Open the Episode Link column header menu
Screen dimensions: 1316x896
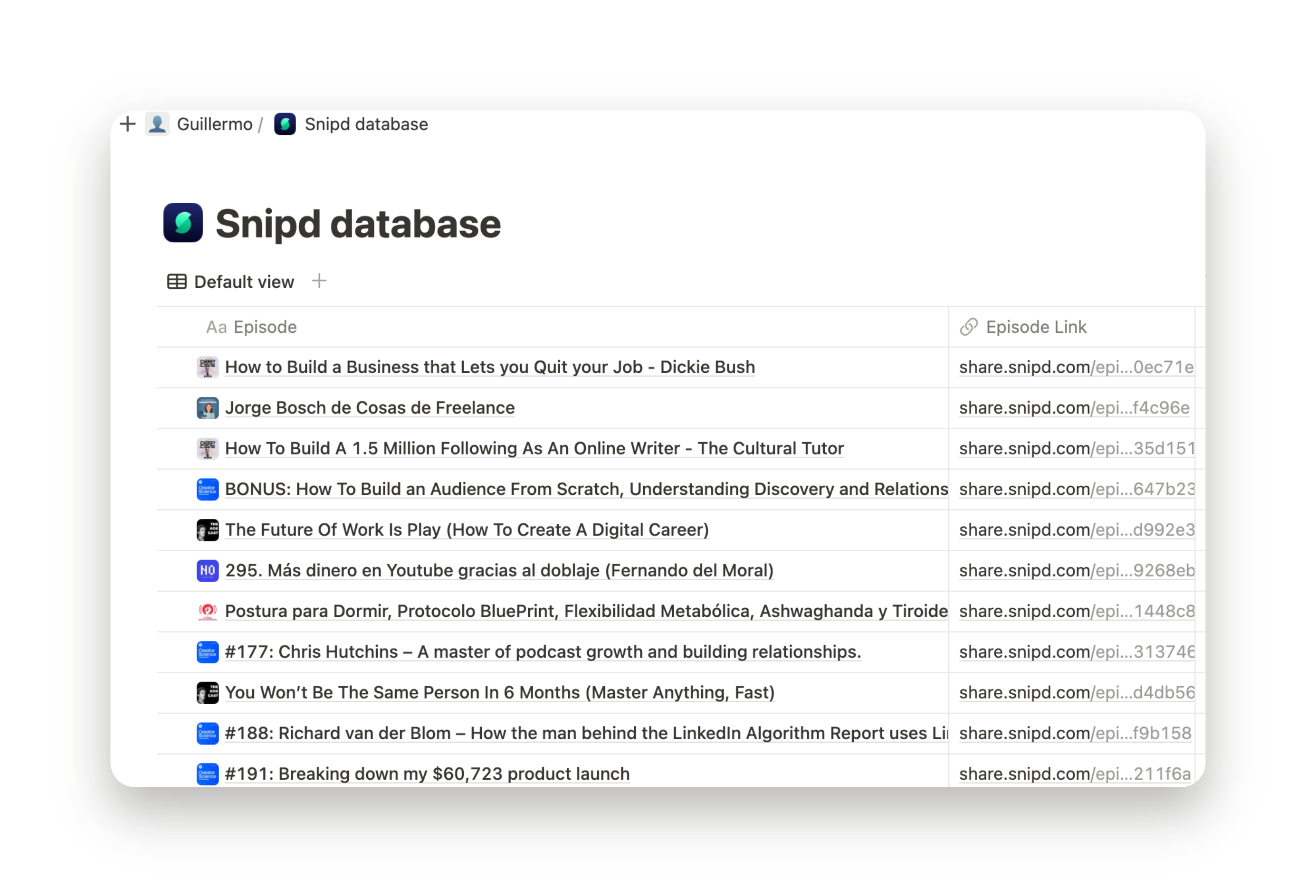point(1035,327)
